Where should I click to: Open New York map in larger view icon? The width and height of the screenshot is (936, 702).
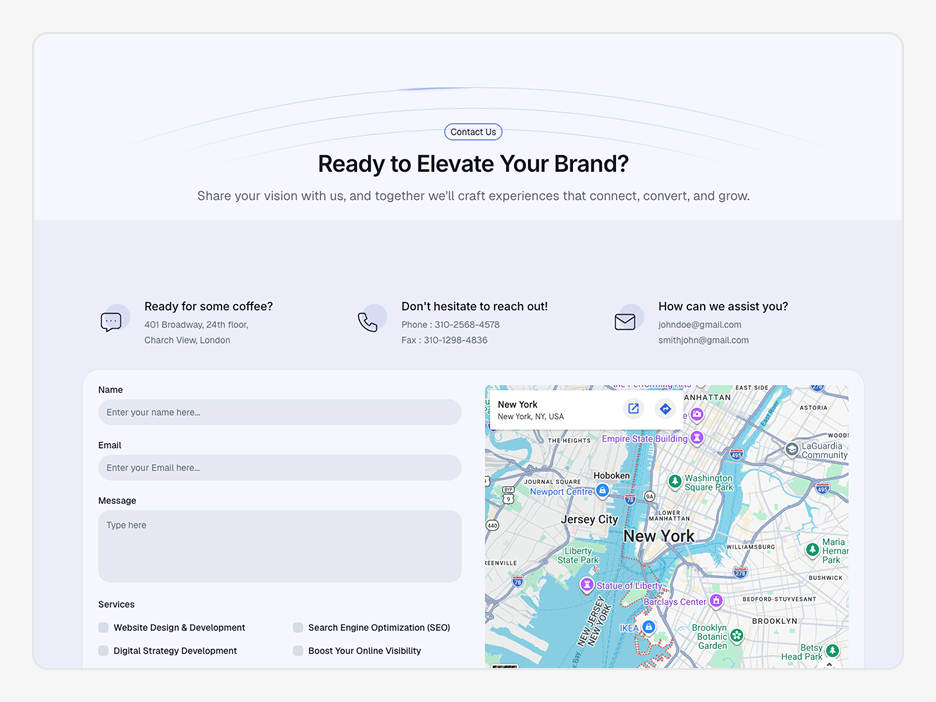[633, 409]
